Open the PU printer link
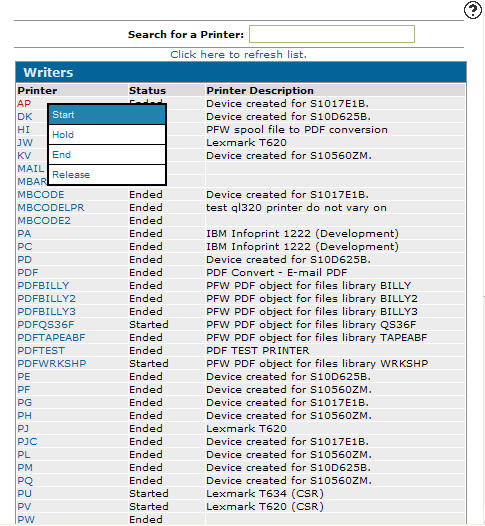 click(24, 494)
